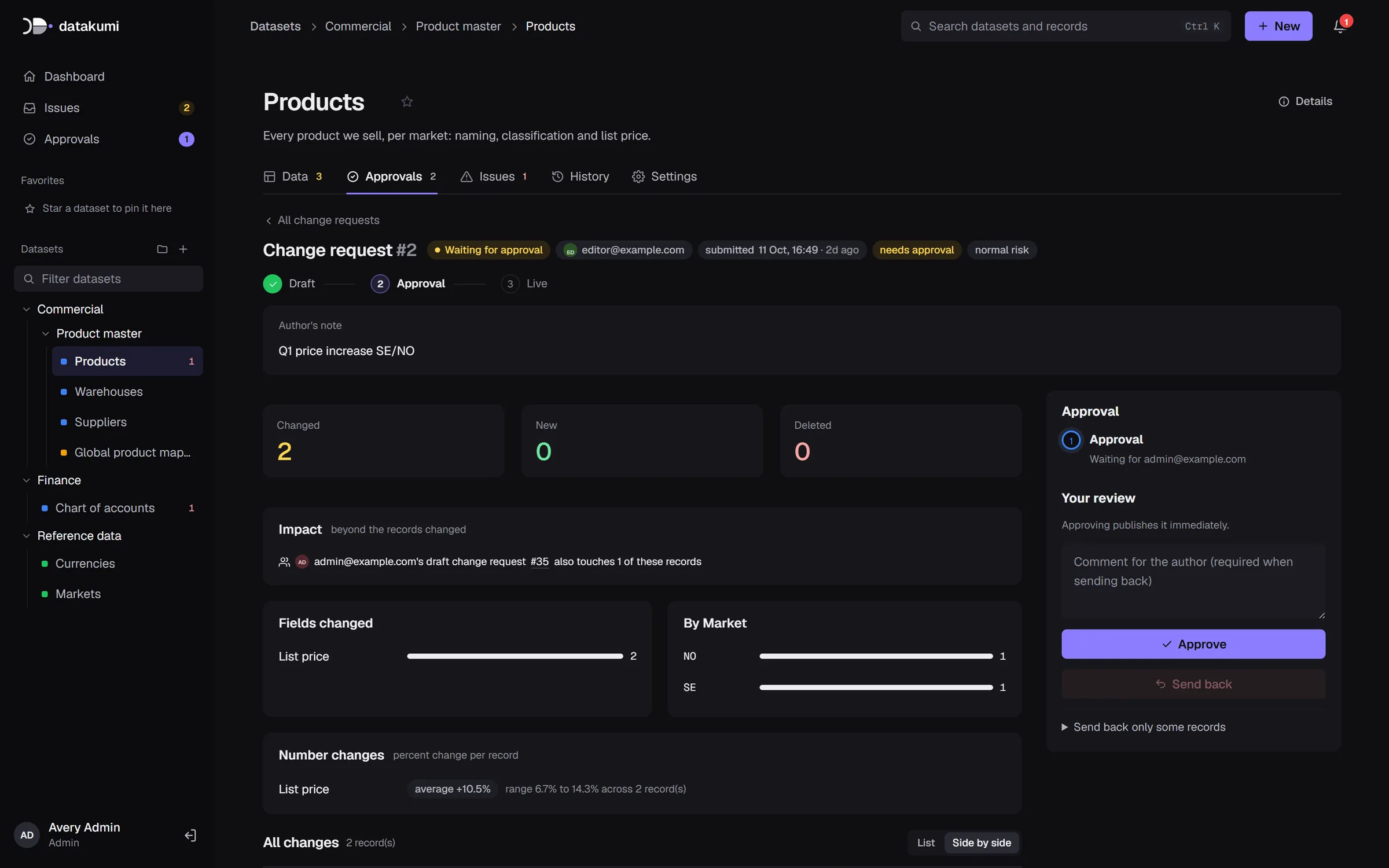Click the Approve button
Screen dimensions: 1389x868
[1193, 644]
